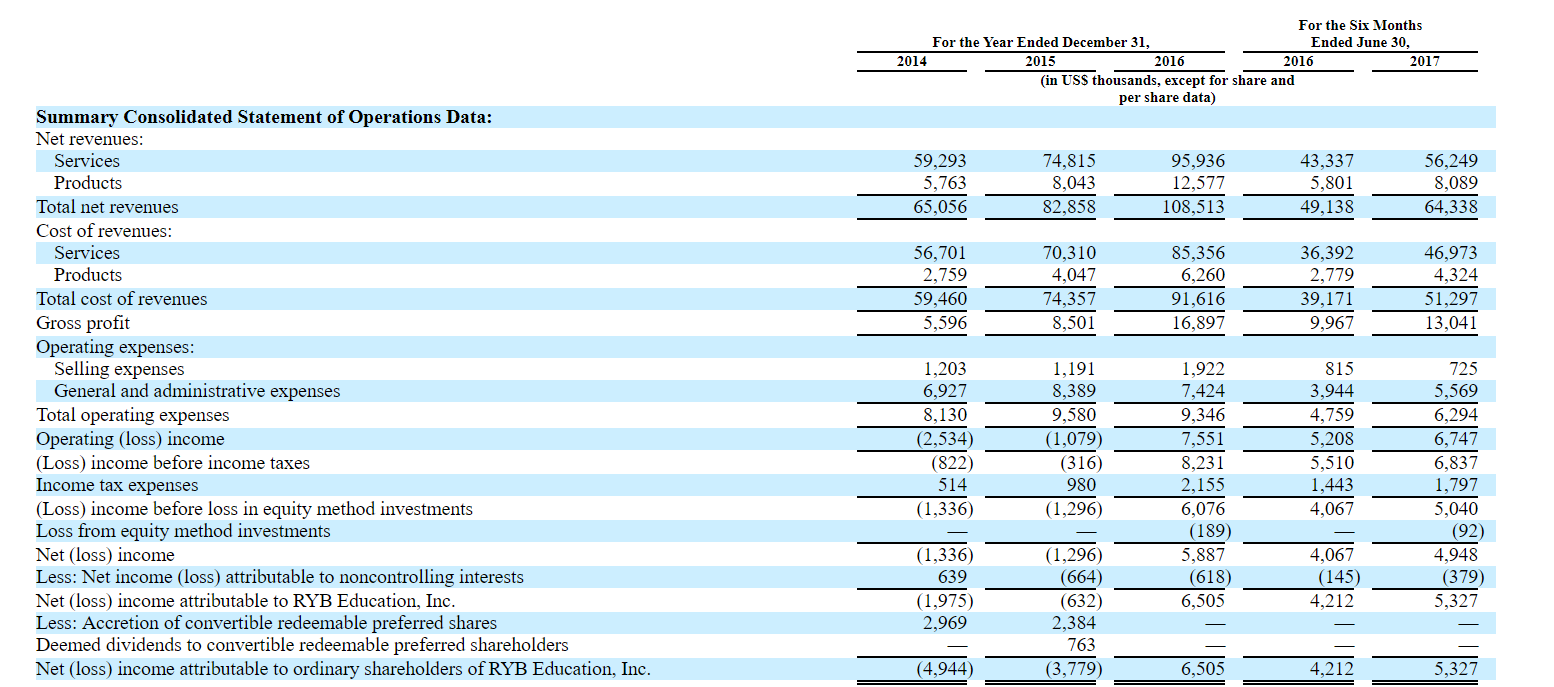
Task: Click the 'Gross profit' row label
Action: pyautogui.click(x=83, y=323)
